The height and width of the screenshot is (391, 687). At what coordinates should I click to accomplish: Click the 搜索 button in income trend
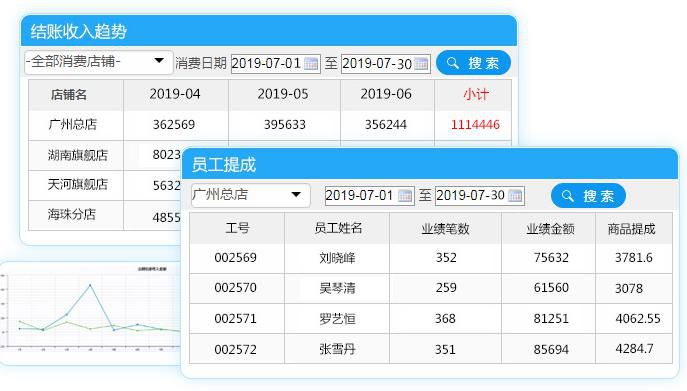click(x=474, y=63)
